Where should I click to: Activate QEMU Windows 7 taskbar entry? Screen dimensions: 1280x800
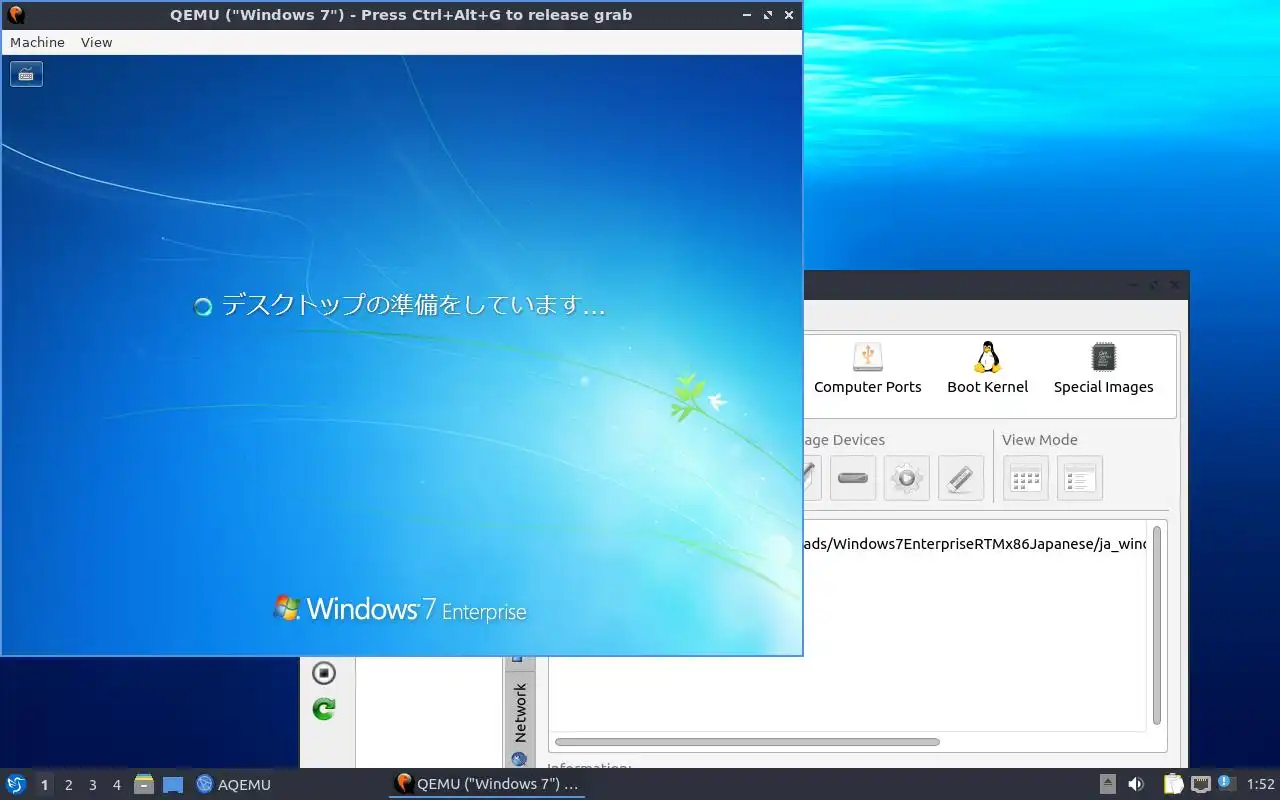(487, 784)
